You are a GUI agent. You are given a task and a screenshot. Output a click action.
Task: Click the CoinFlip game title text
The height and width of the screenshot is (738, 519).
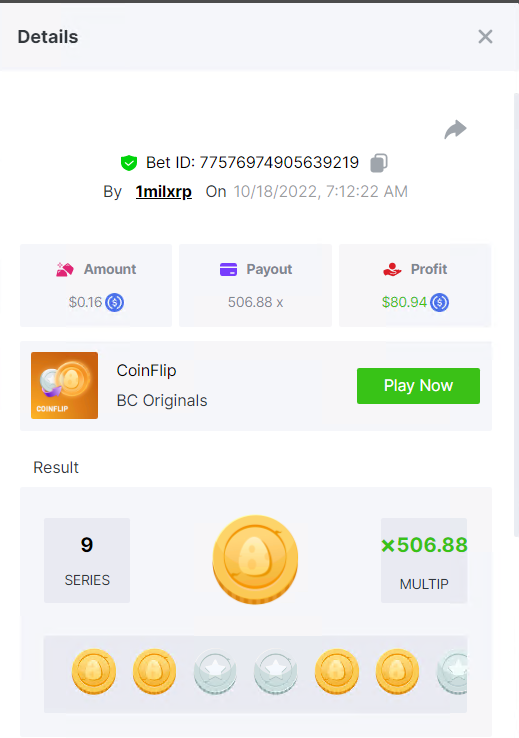click(146, 370)
